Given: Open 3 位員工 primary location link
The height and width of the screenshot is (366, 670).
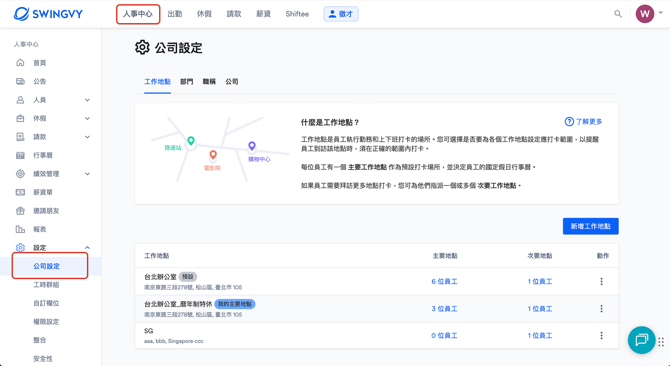Looking at the screenshot, I should pos(444,309).
